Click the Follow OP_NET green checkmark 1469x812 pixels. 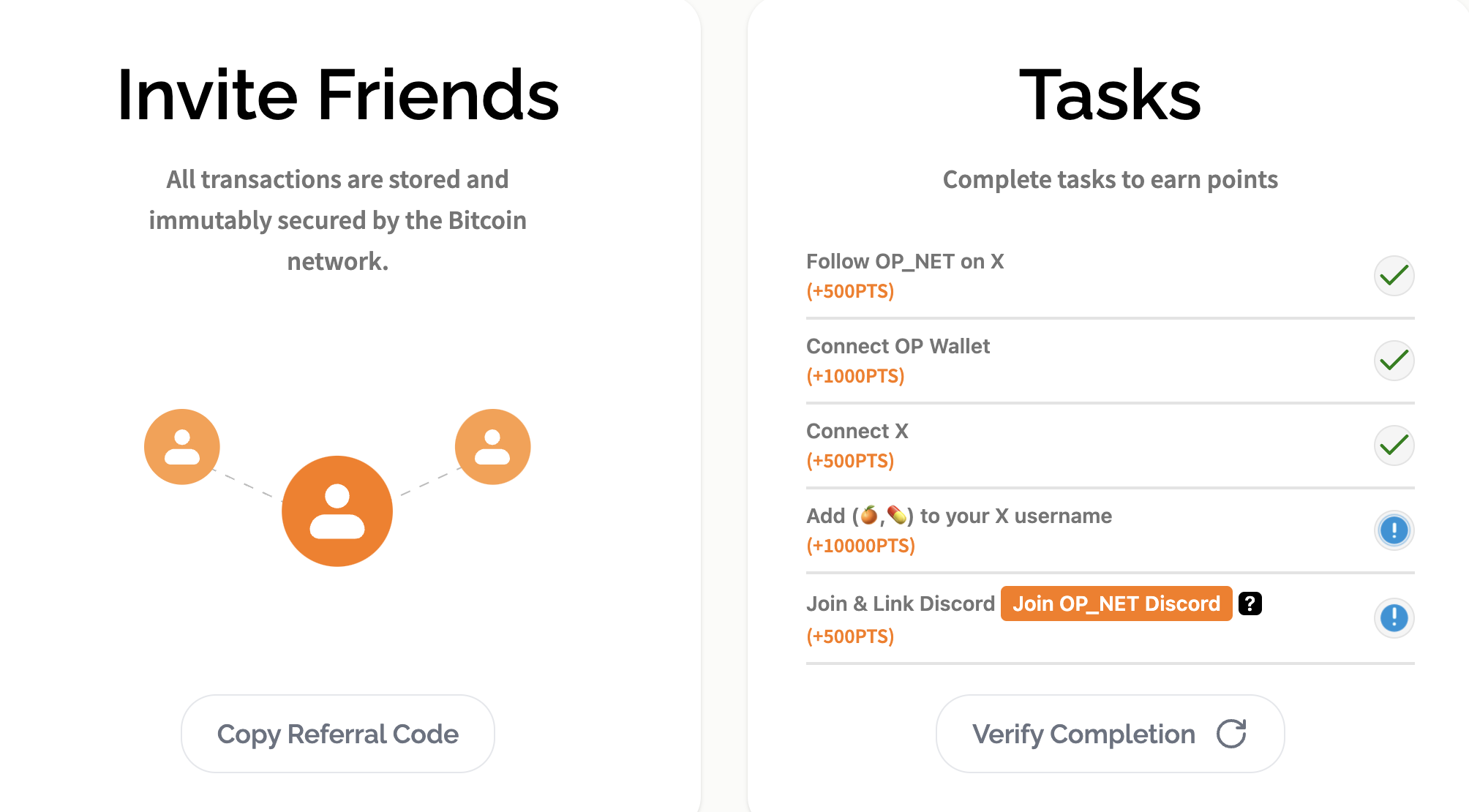pos(1394,276)
